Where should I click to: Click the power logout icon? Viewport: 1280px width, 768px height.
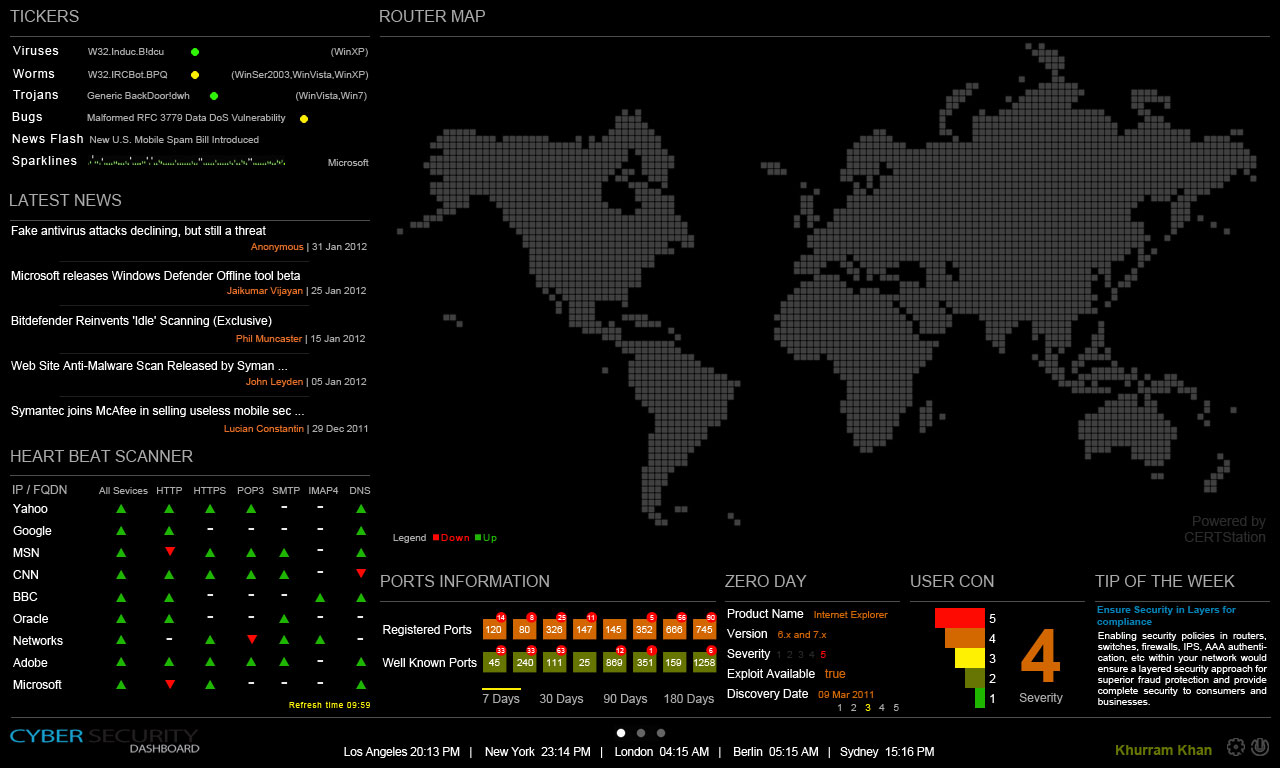[x=1260, y=746]
